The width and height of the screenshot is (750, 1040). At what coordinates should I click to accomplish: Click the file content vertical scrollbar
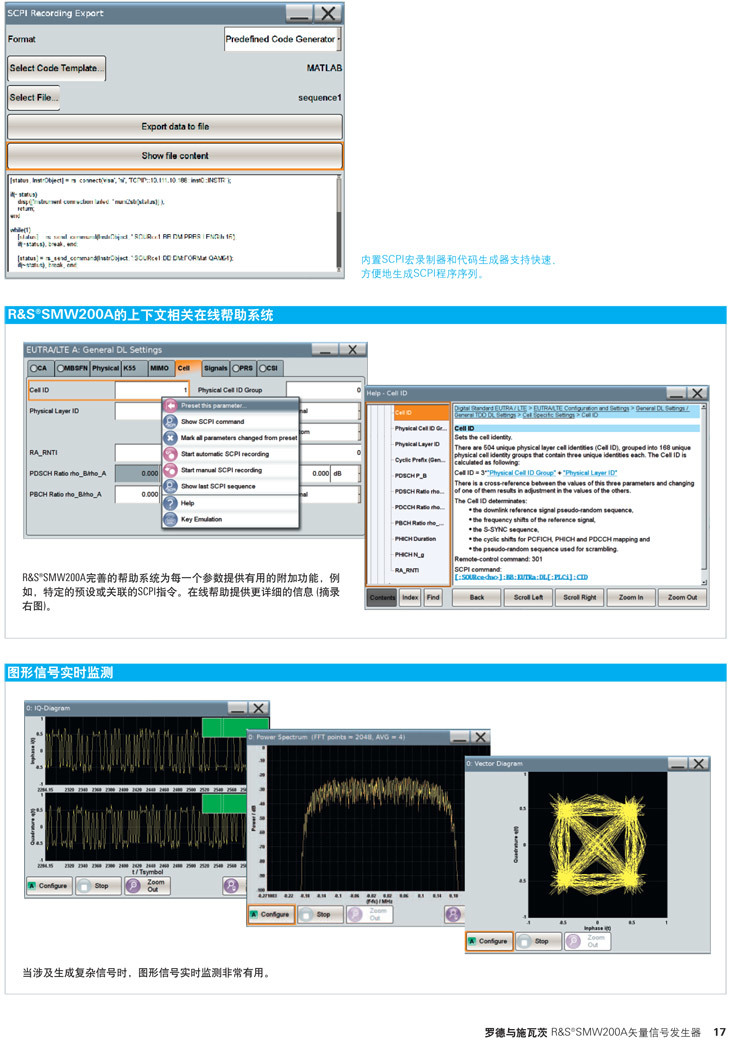(x=340, y=224)
